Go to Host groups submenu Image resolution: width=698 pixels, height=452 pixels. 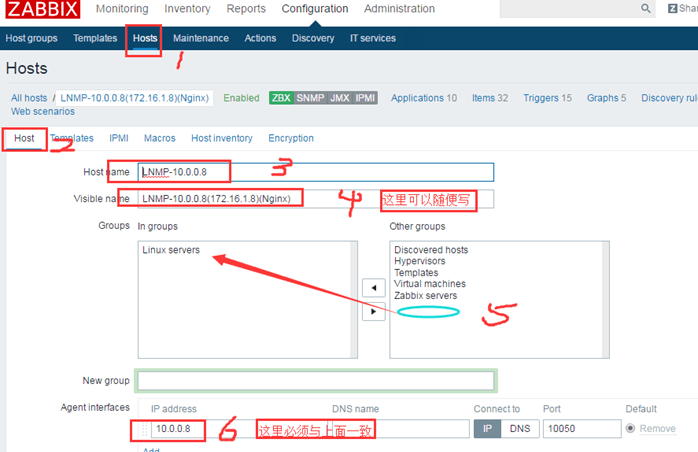click(31, 38)
